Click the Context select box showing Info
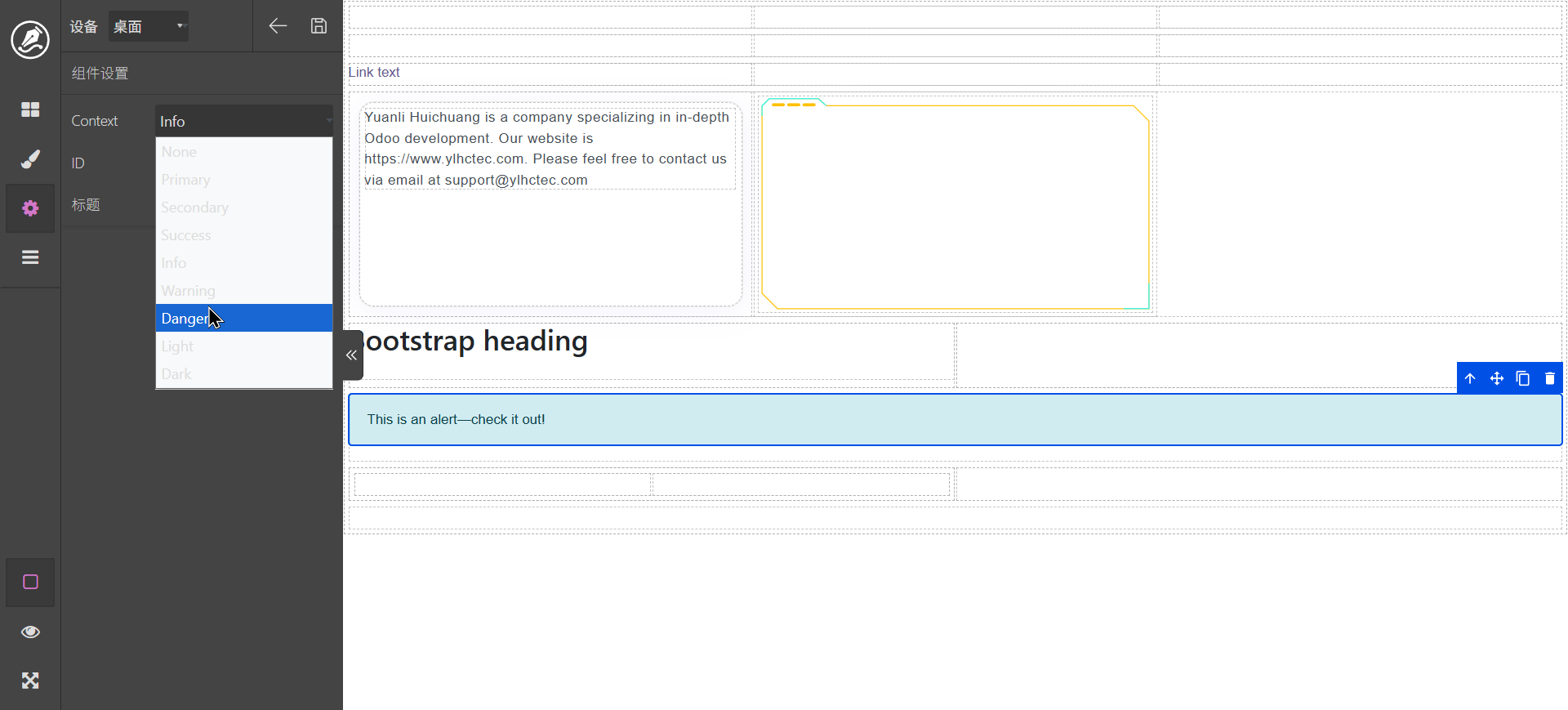The height and width of the screenshot is (710, 1568). (244, 121)
